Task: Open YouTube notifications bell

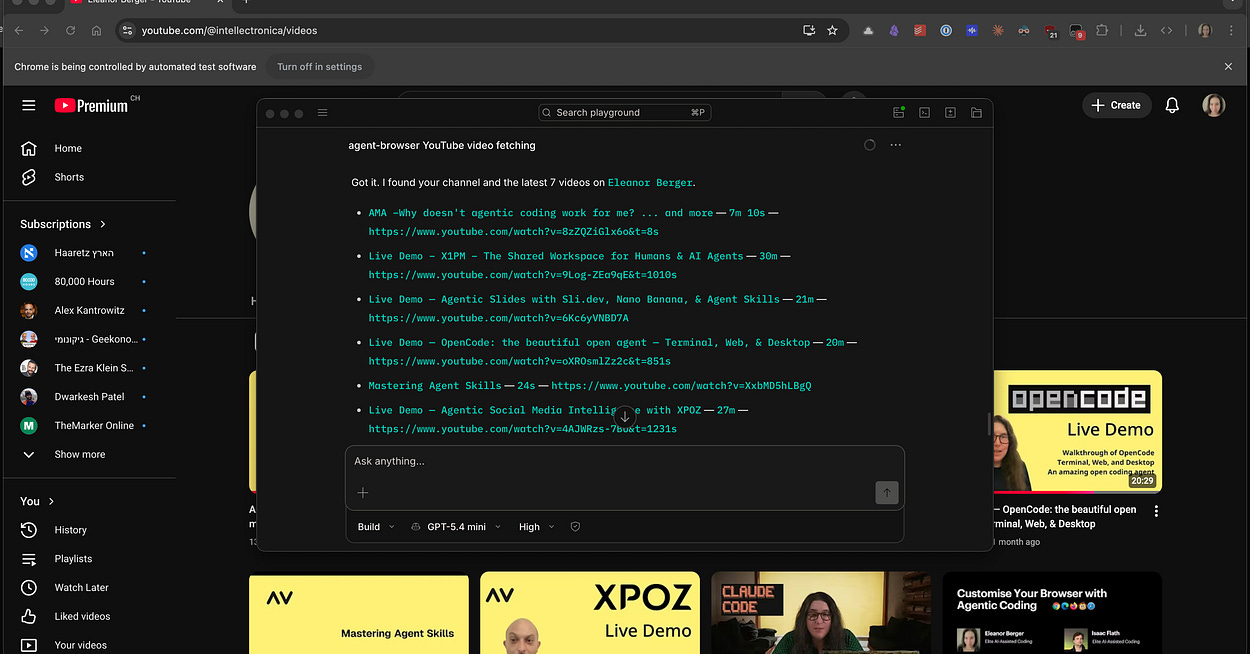Action: [1172, 105]
